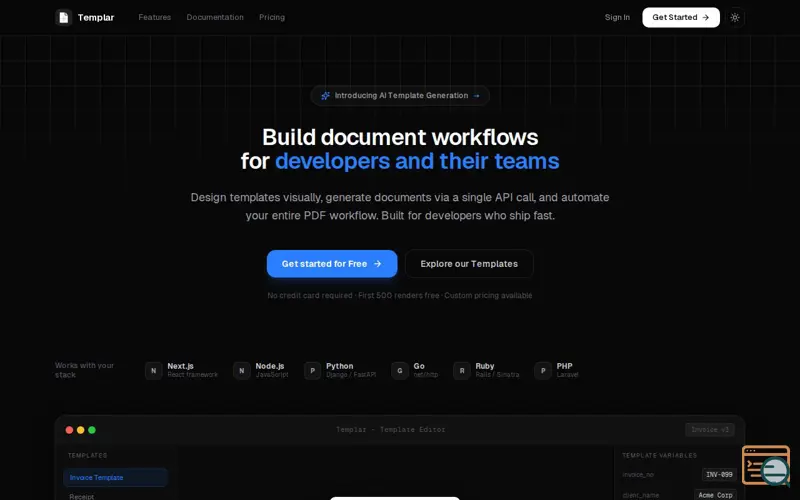
Task: Click the Node.js N badge icon
Action: tap(242, 370)
